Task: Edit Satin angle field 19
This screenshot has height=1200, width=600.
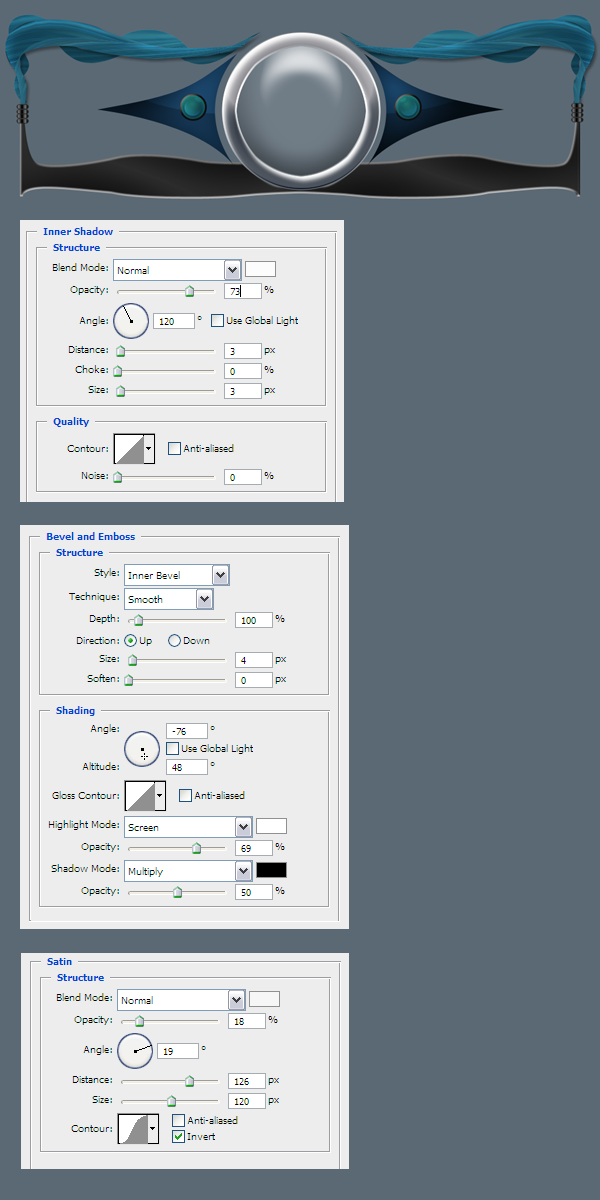Action: coord(178,1051)
